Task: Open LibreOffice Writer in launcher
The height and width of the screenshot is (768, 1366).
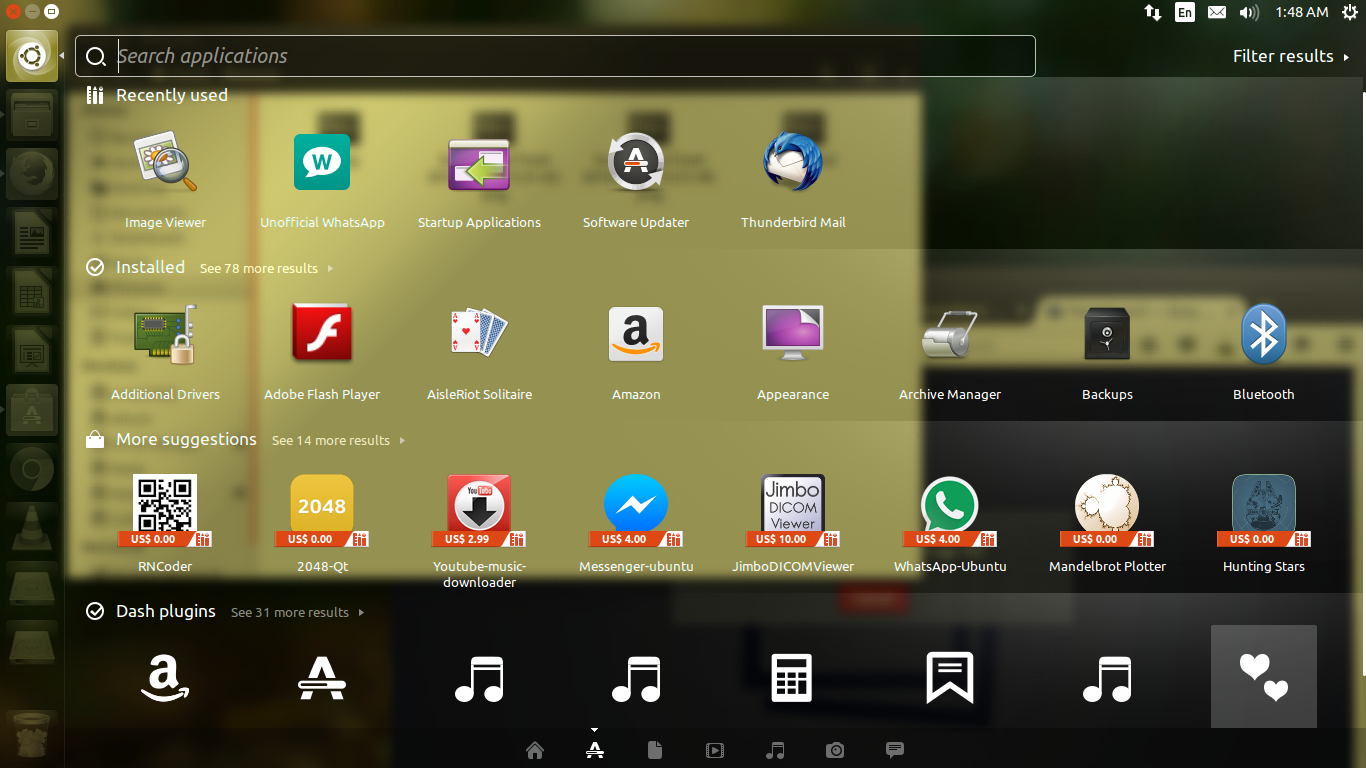Action: [32, 234]
